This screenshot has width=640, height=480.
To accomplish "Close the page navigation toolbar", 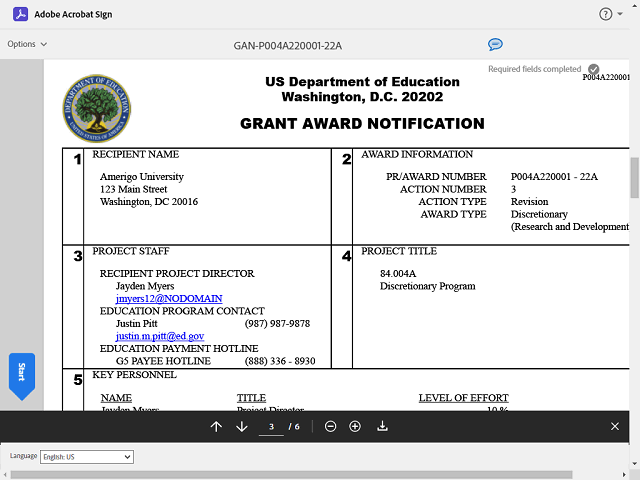I will pyautogui.click(x=615, y=427).
